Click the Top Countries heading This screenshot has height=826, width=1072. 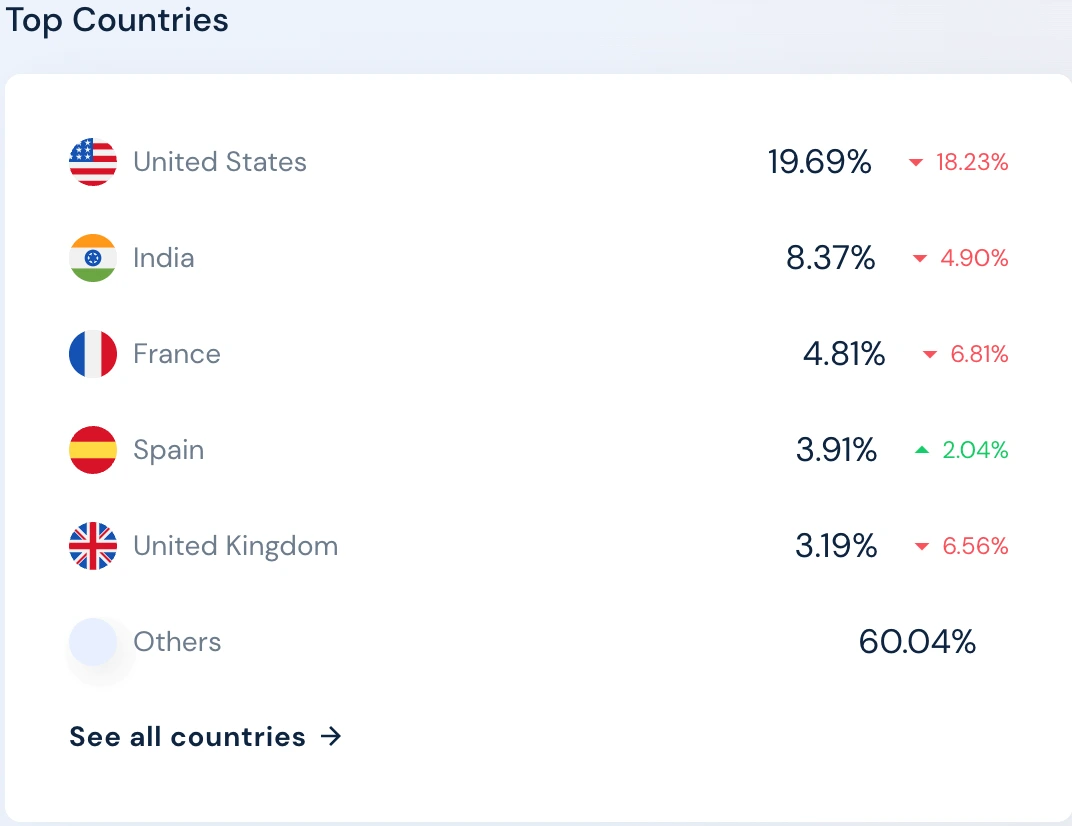coord(117,20)
